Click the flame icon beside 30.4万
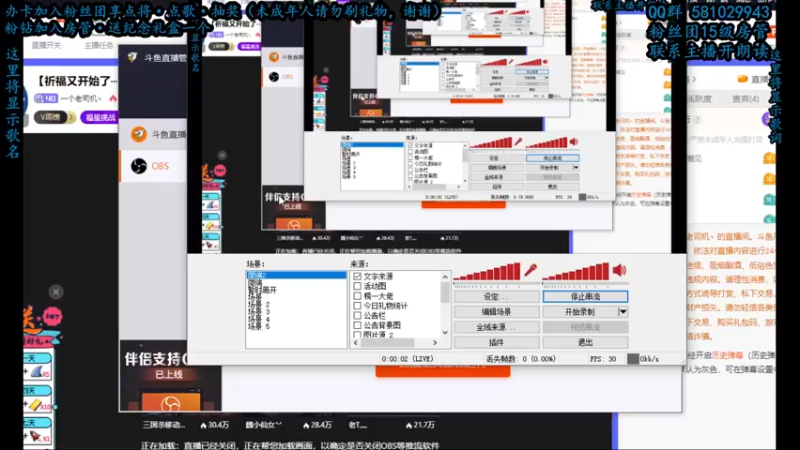 point(203,425)
